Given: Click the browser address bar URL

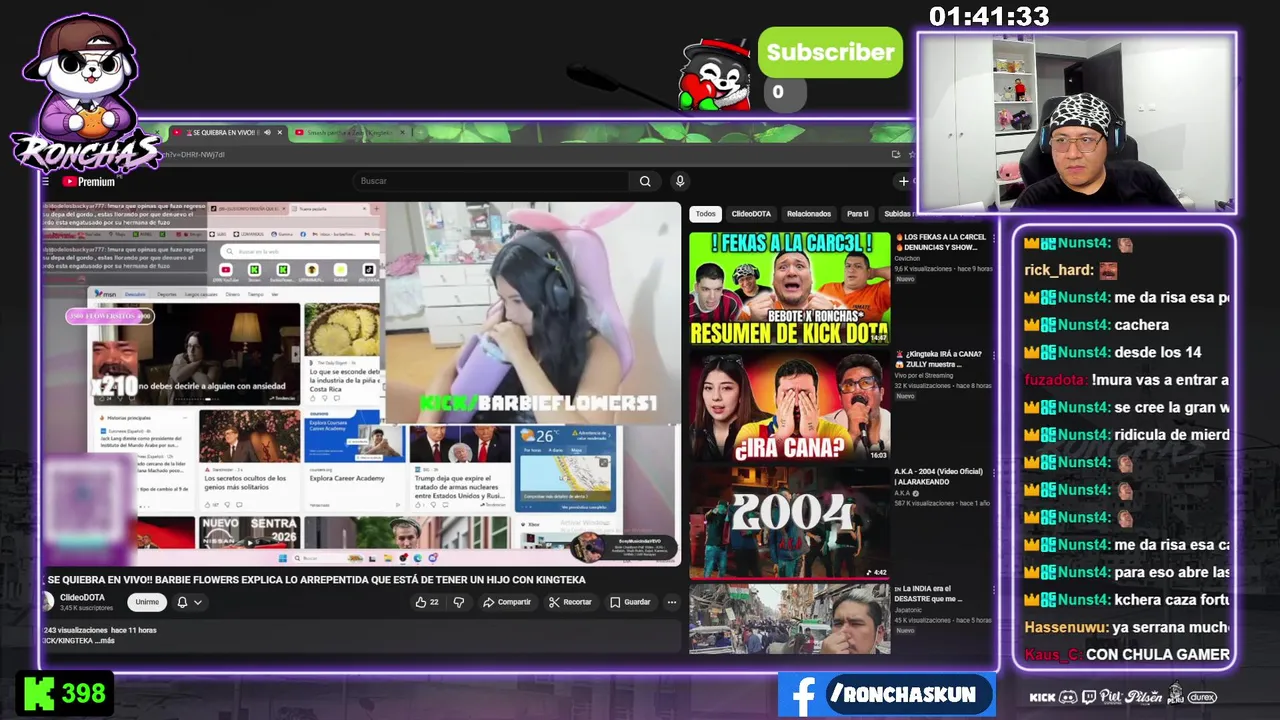Looking at the screenshot, I should click(x=195, y=155).
